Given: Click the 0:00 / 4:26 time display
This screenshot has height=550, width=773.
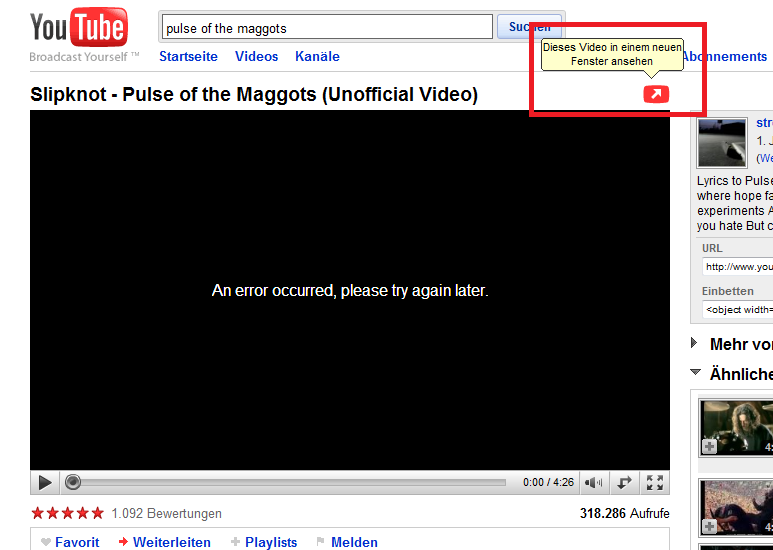Looking at the screenshot, I should [548, 482].
